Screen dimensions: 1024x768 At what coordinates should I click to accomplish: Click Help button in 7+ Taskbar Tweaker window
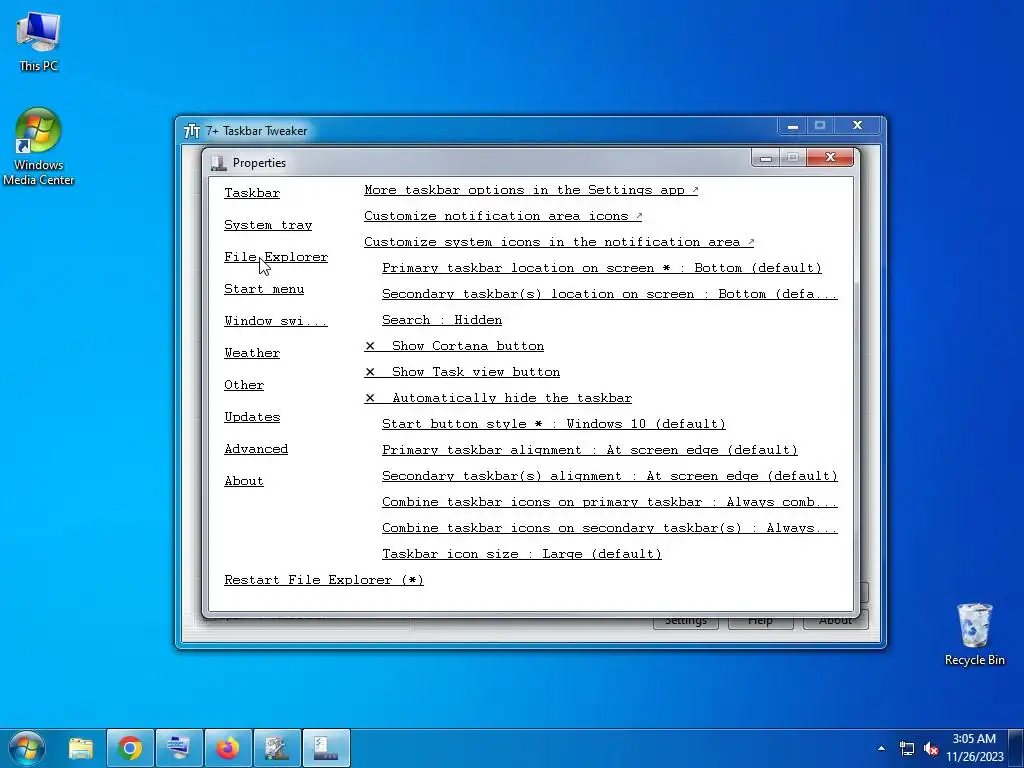point(761,622)
